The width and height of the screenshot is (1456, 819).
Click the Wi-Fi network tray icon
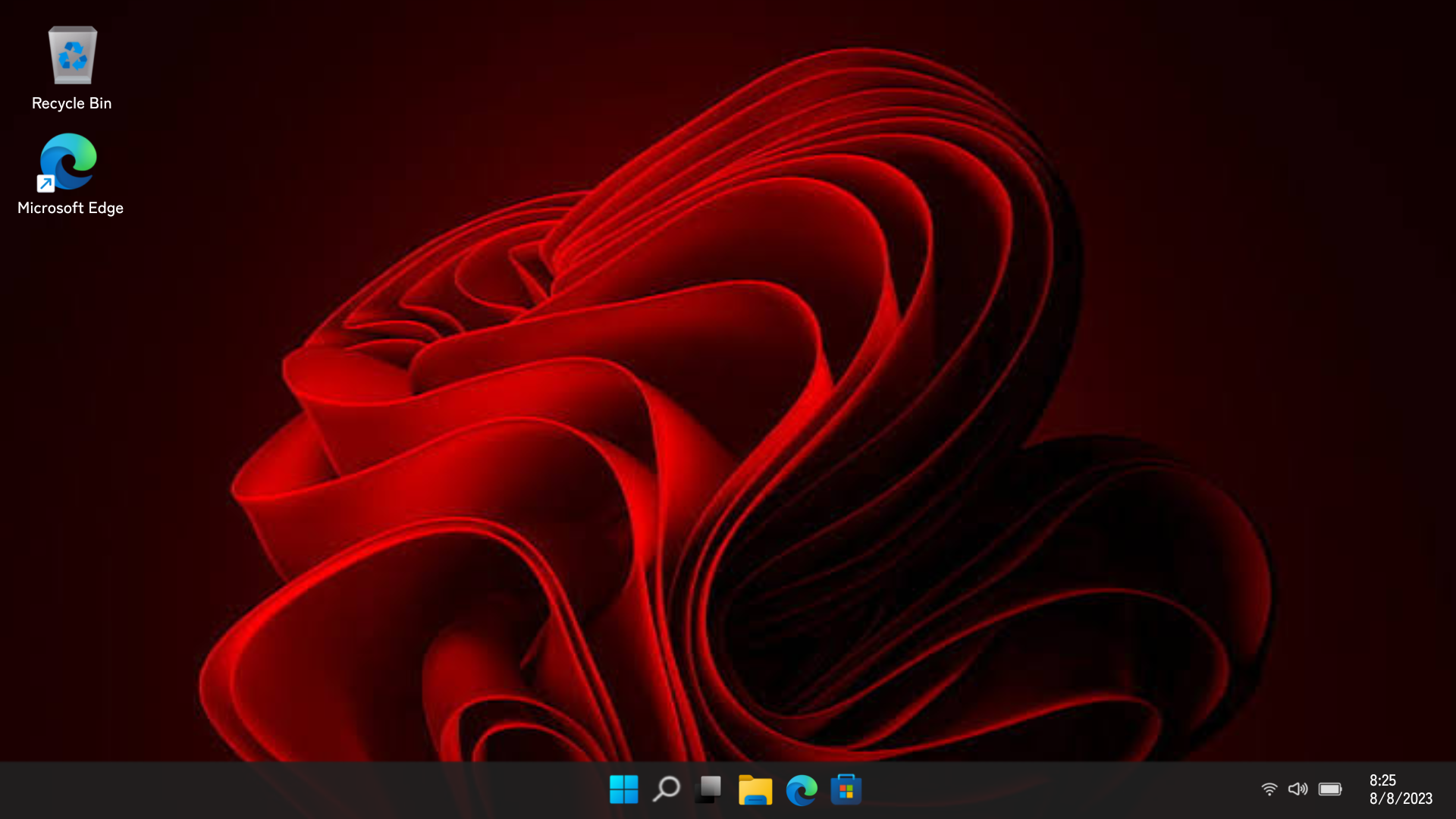[1269, 789]
